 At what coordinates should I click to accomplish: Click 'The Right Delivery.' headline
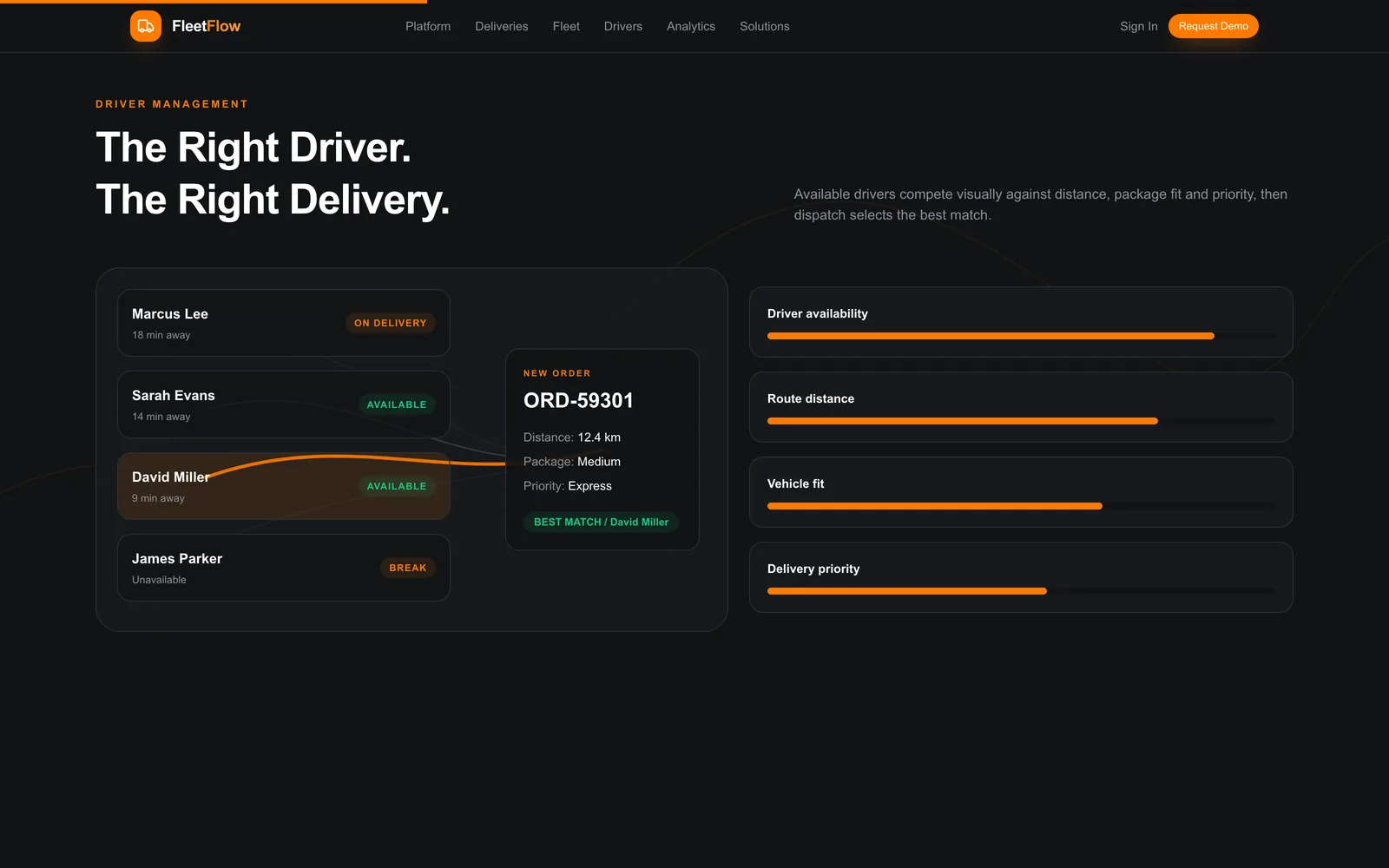273,200
